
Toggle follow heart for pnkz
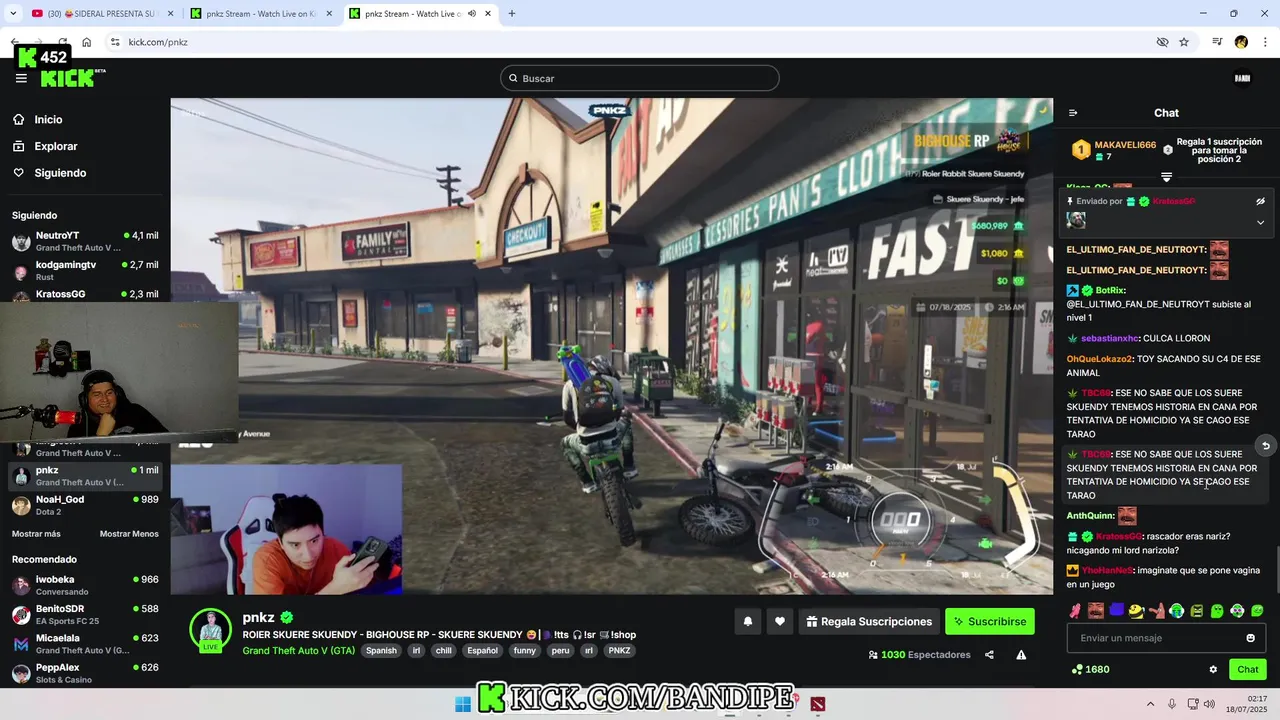pos(780,621)
